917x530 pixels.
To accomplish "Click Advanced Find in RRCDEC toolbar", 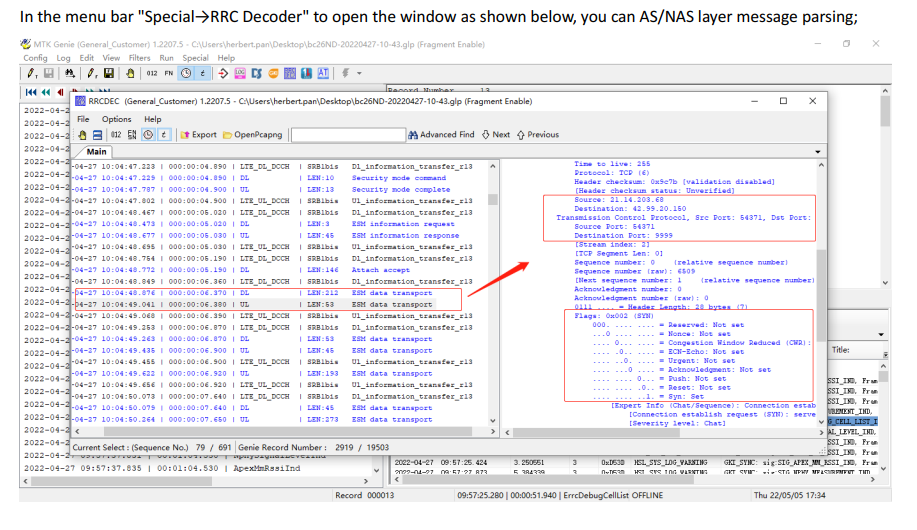I will pyautogui.click(x=441, y=135).
